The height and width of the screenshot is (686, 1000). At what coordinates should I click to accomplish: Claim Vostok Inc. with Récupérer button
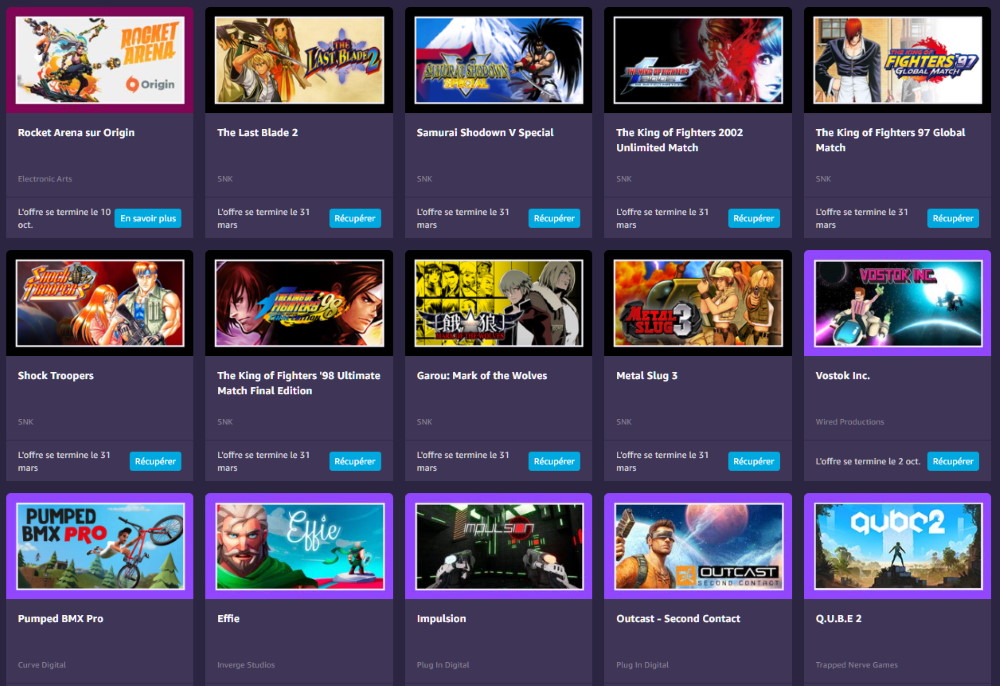click(x=953, y=461)
